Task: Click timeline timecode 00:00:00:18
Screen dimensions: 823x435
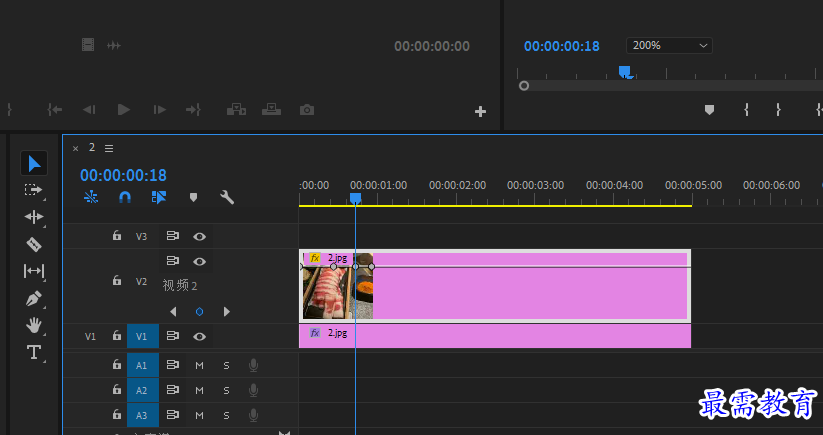Action: [123, 175]
